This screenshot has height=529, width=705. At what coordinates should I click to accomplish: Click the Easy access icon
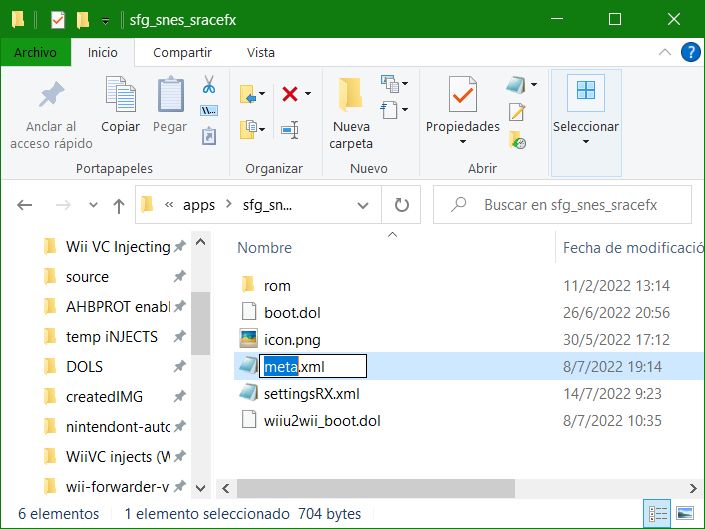[389, 110]
